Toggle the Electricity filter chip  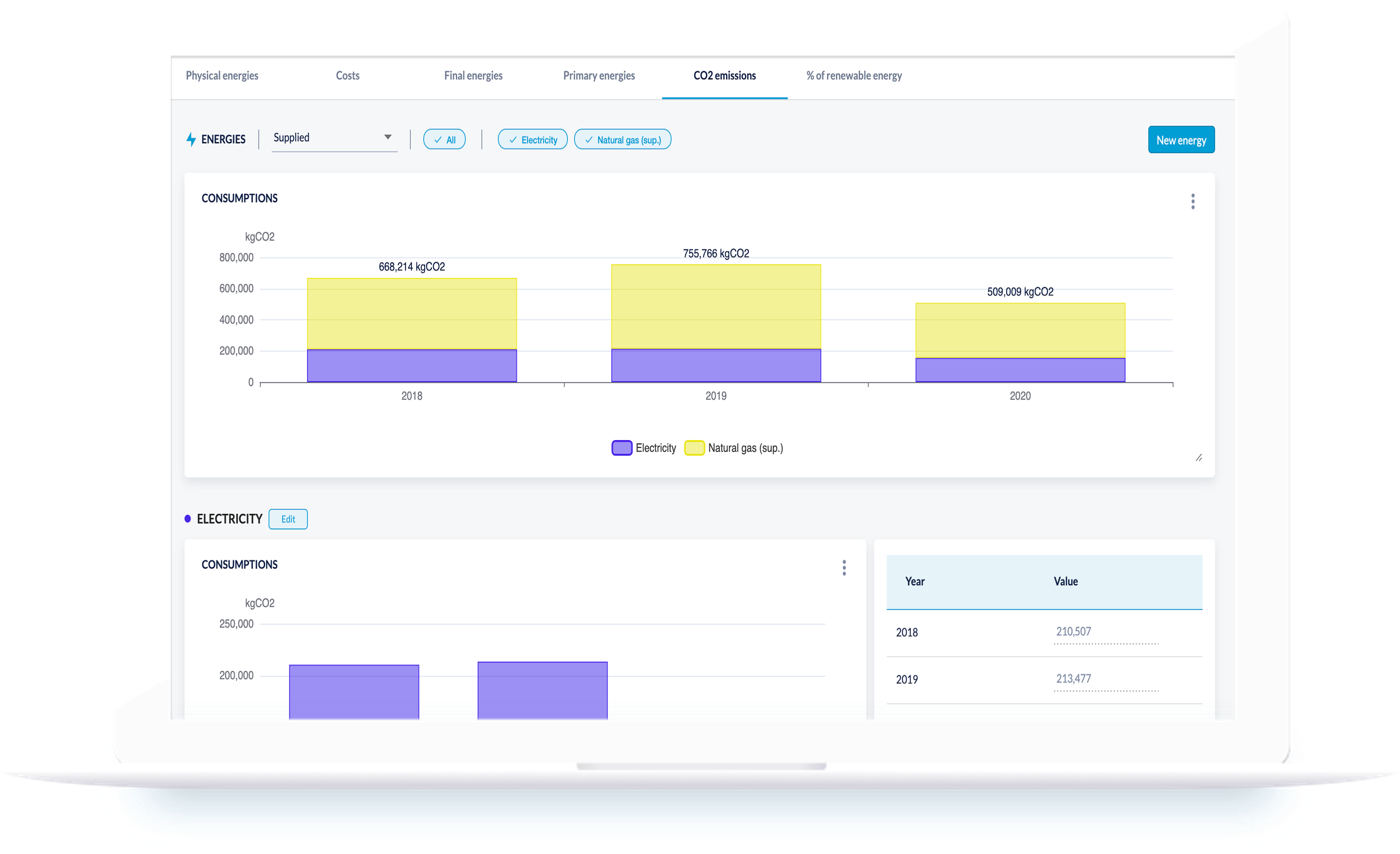point(532,140)
